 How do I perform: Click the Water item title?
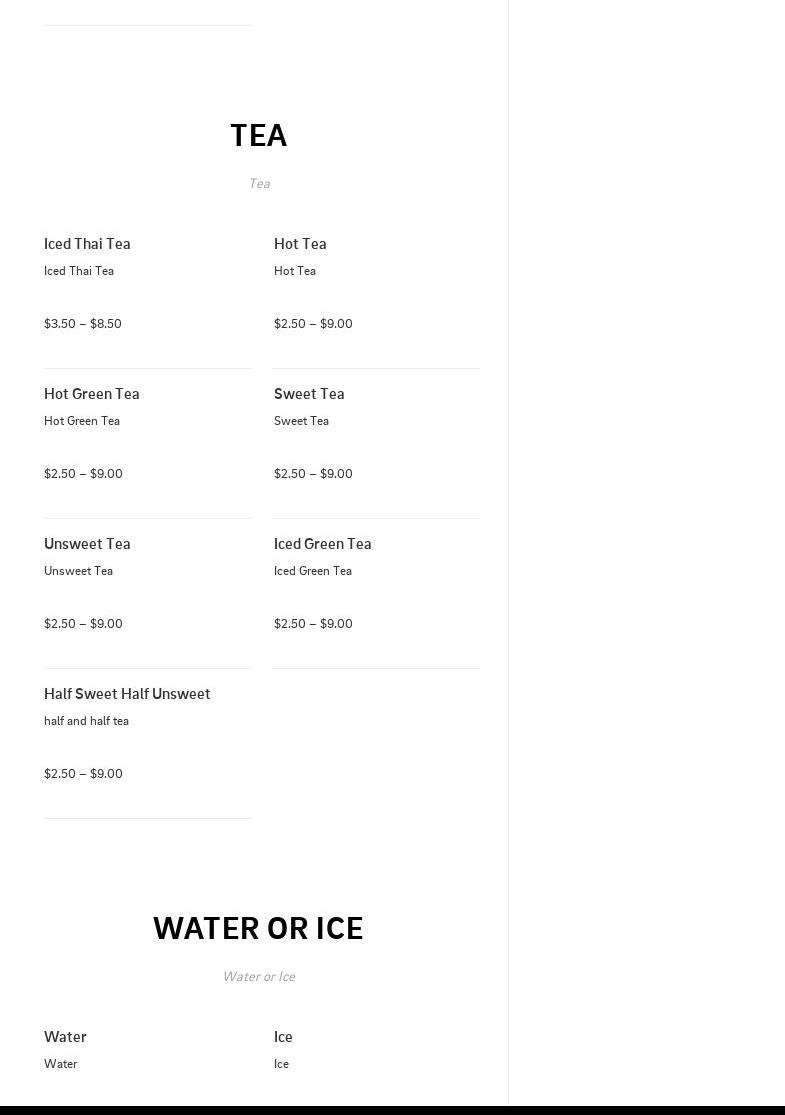tap(65, 1037)
